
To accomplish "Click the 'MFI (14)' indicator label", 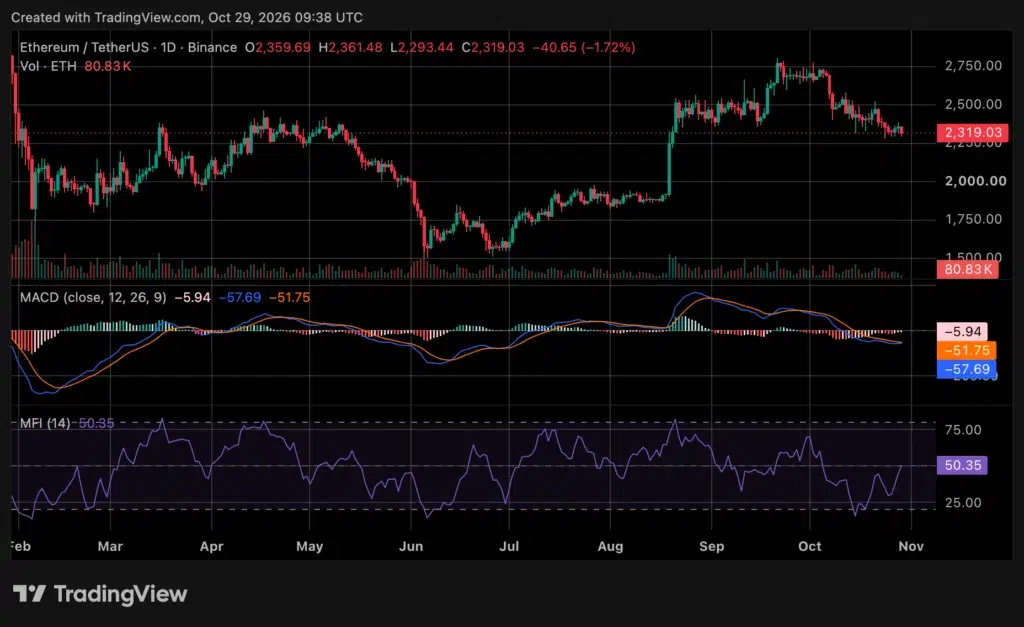I will tap(45, 423).
